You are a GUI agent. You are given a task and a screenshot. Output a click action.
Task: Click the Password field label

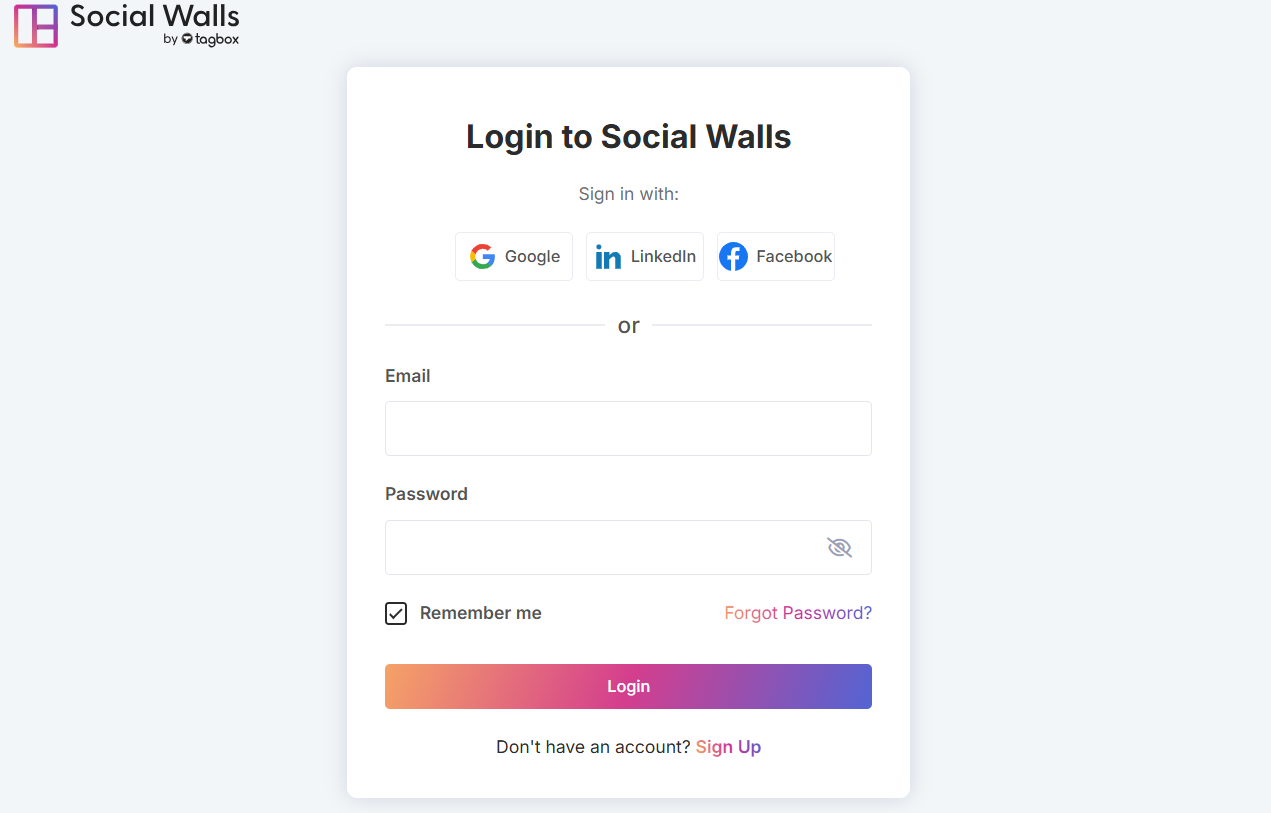click(x=426, y=494)
